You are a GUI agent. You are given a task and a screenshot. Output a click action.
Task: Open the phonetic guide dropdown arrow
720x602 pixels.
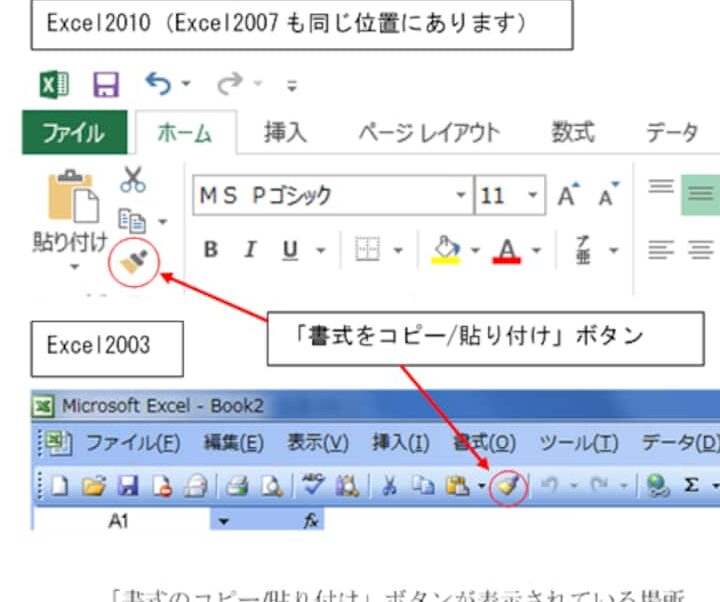point(613,251)
